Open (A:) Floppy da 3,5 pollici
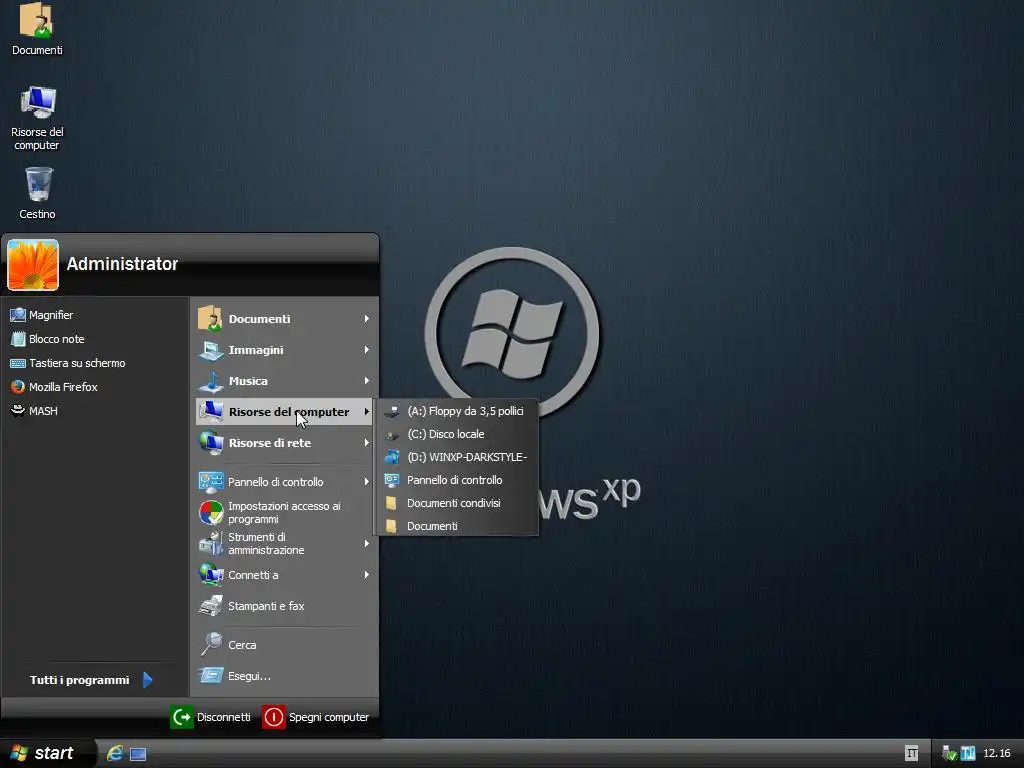This screenshot has width=1024, height=768. tap(456, 411)
